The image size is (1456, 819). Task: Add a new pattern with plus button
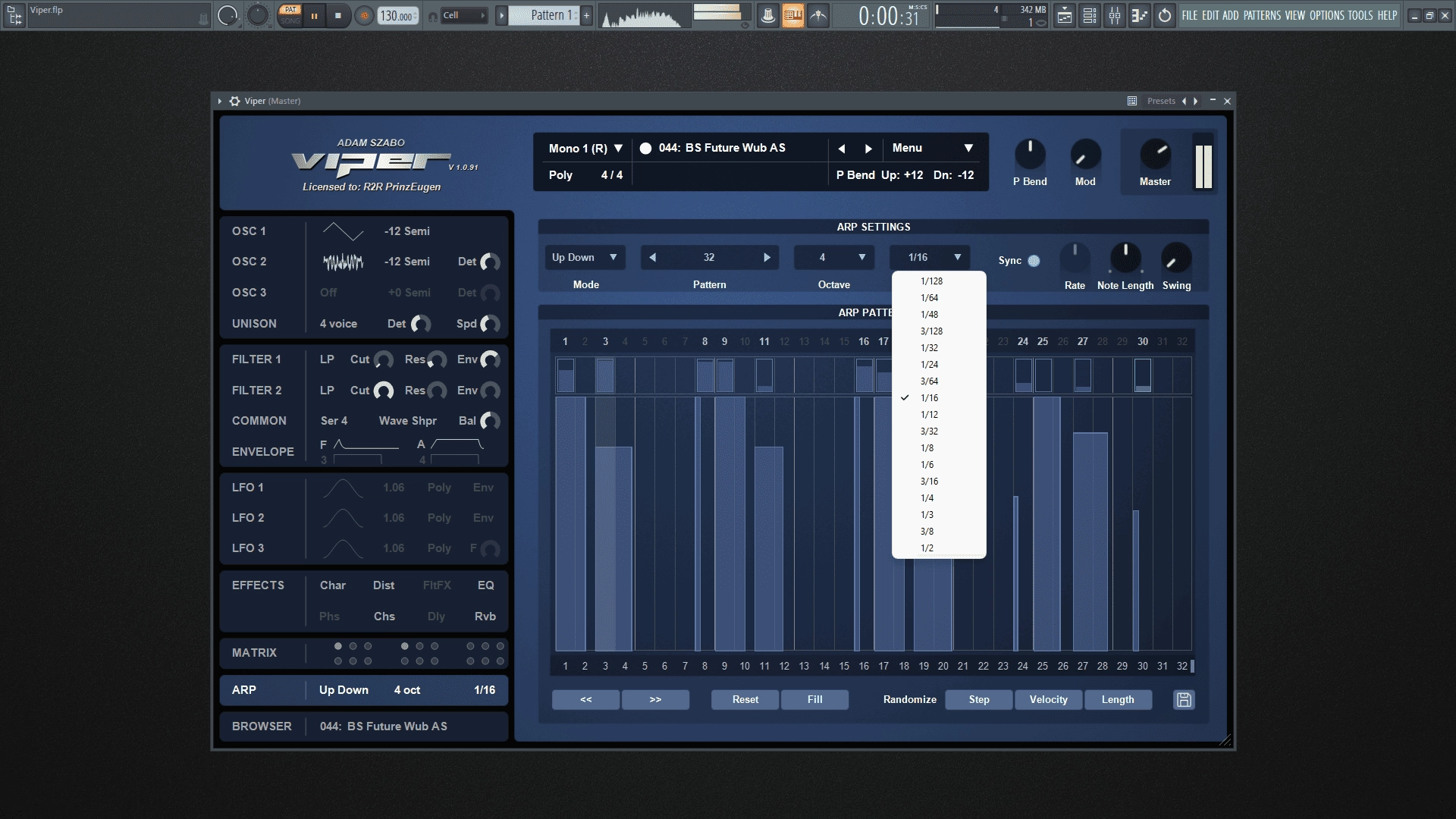[x=586, y=15]
